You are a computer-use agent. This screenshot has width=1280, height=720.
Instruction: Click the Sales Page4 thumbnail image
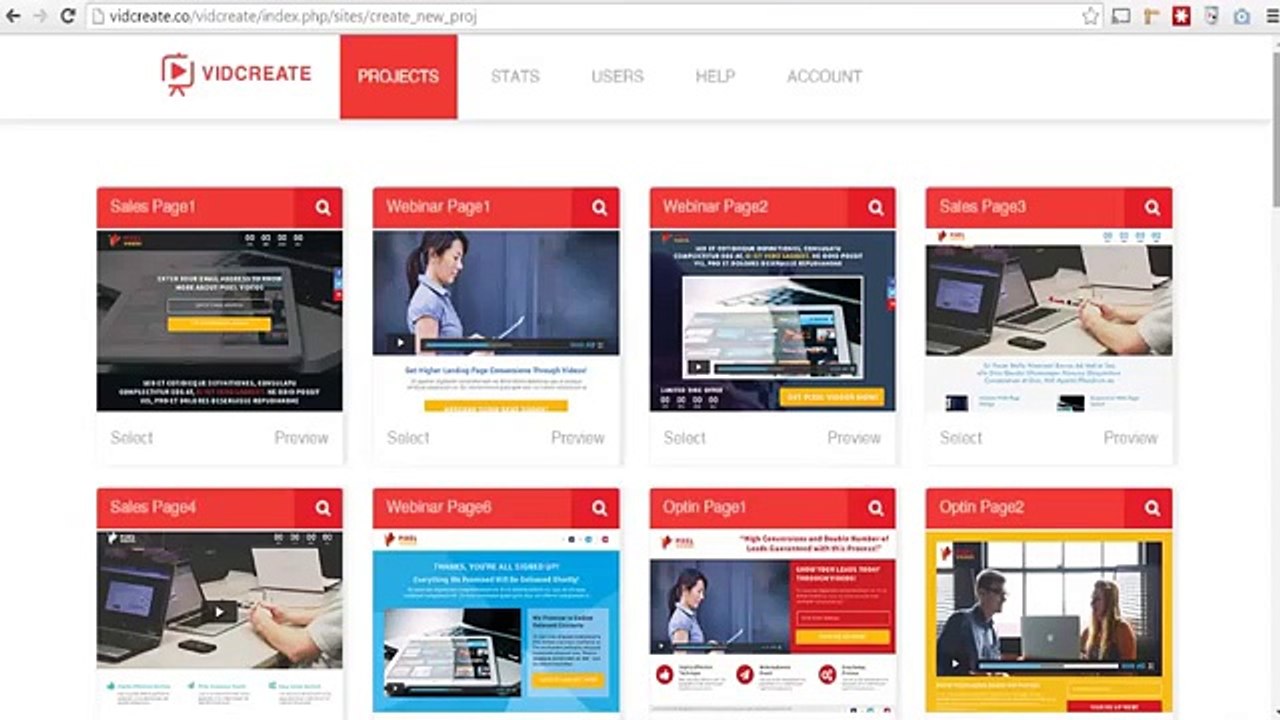click(220, 621)
